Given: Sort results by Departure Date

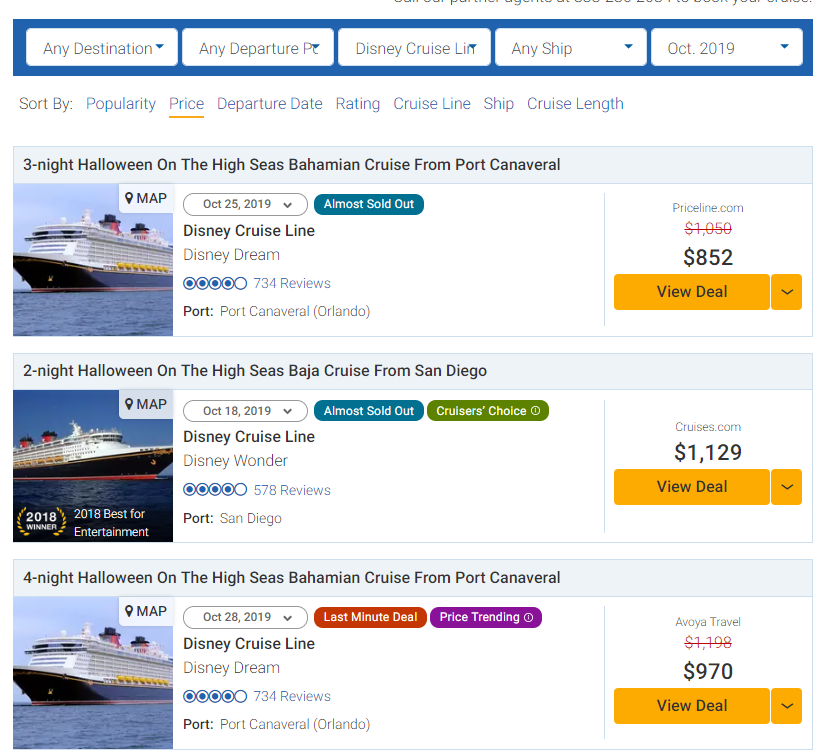Looking at the screenshot, I should click(269, 104).
